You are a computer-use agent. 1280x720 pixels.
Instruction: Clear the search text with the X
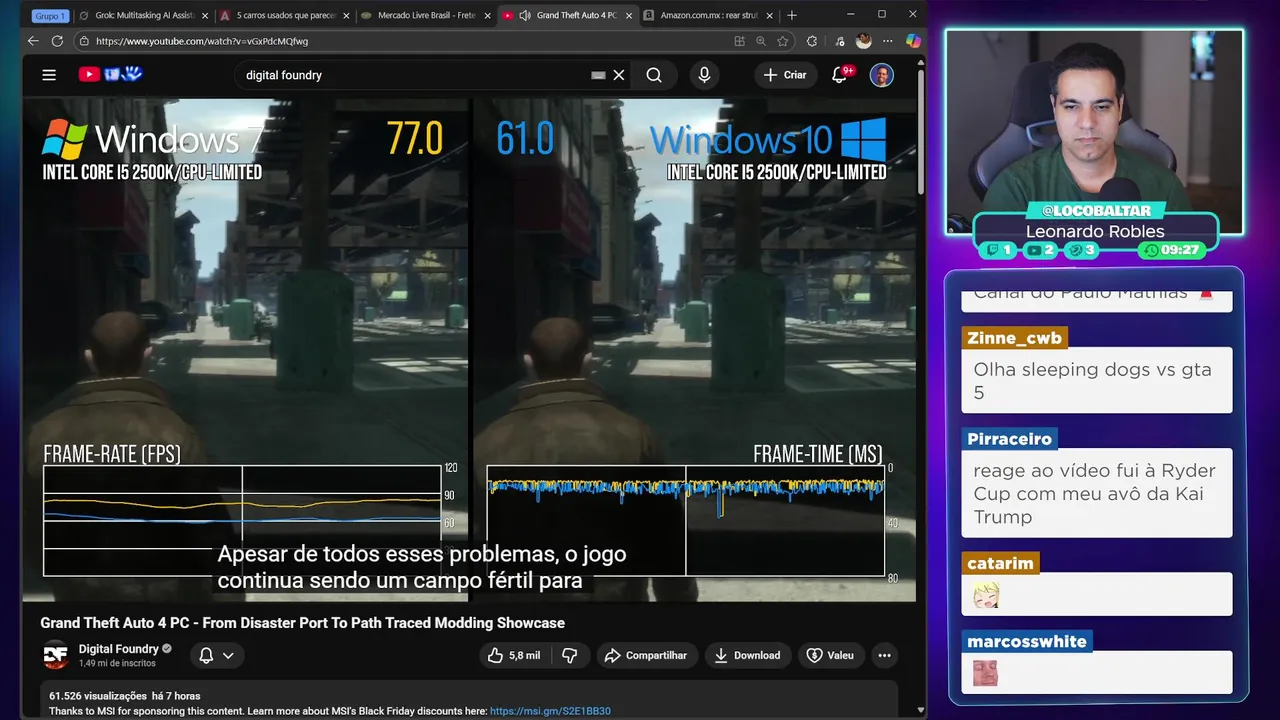click(619, 75)
